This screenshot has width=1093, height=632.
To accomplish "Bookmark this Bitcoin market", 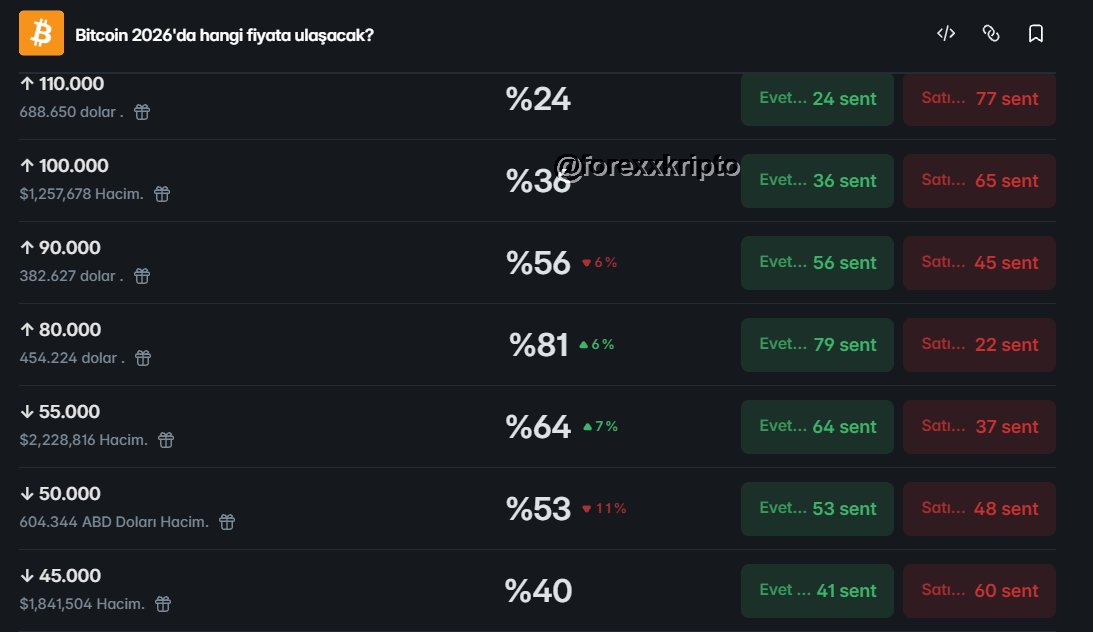I will click(x=1036, y=33).
